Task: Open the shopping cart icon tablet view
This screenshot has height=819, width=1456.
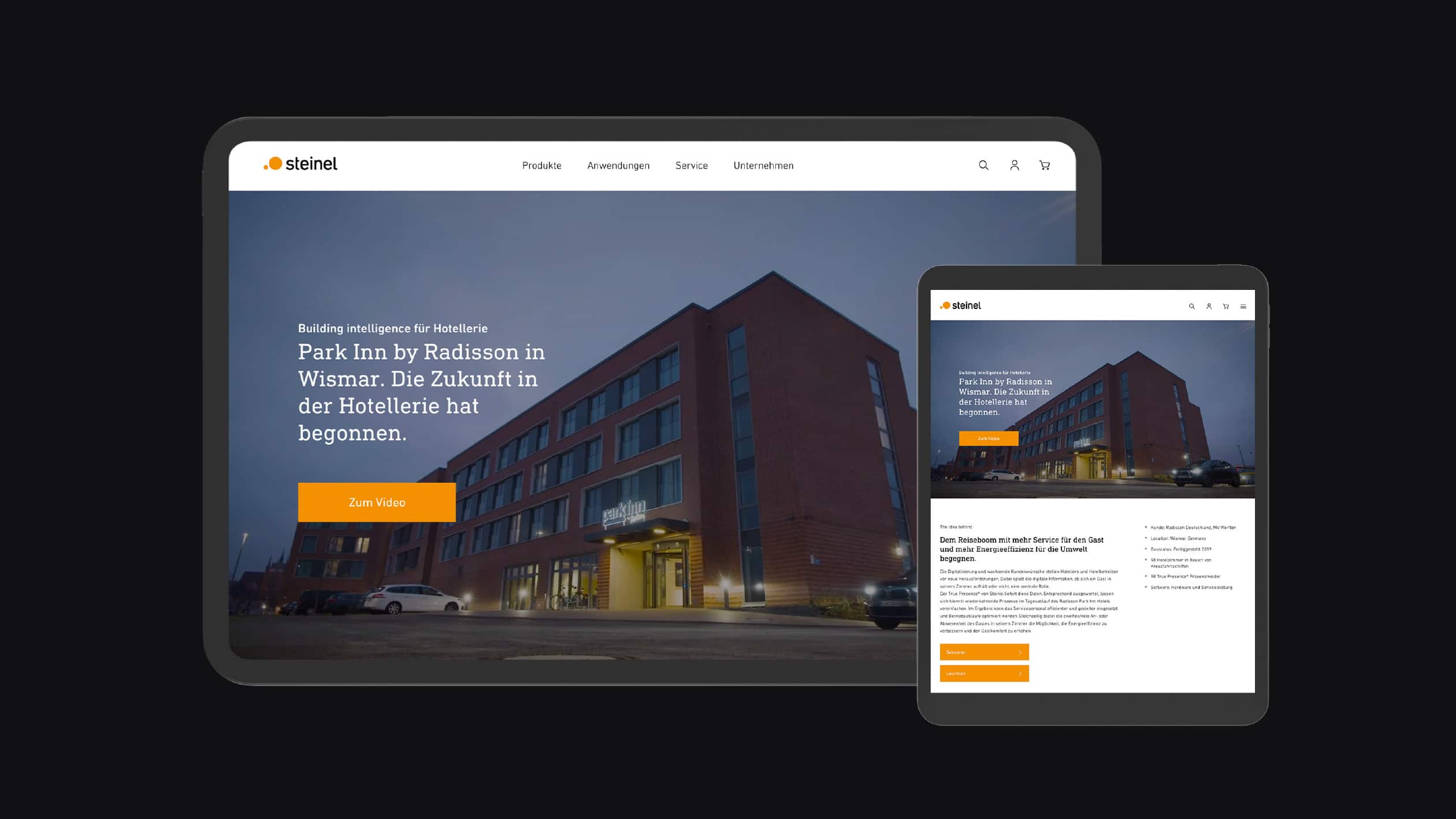Action: point(1226,305)
